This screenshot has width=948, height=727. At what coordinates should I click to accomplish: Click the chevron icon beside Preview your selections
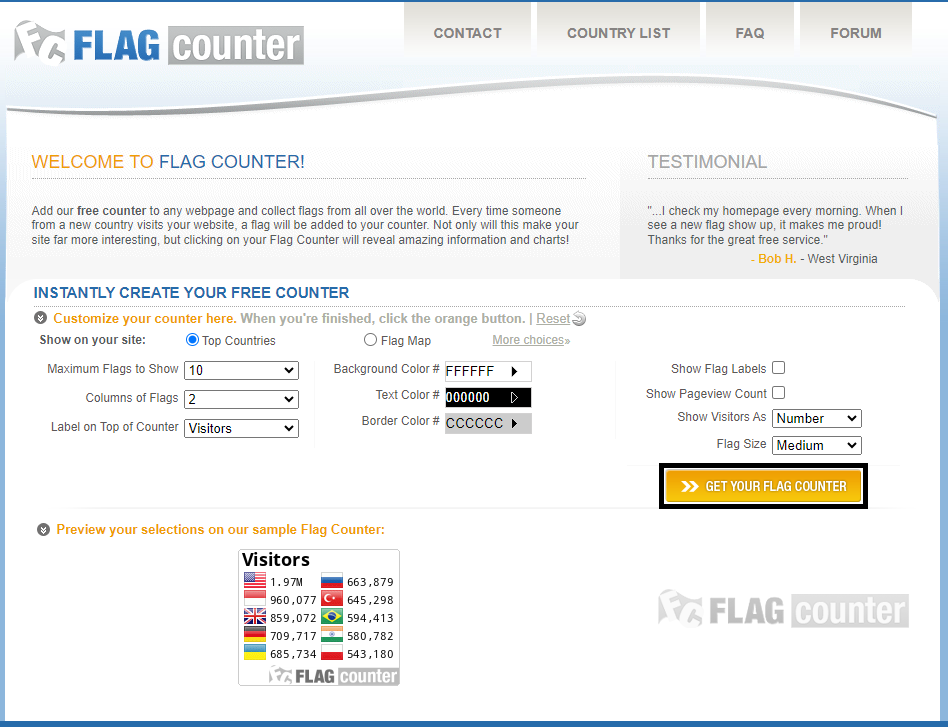point(44,530)
